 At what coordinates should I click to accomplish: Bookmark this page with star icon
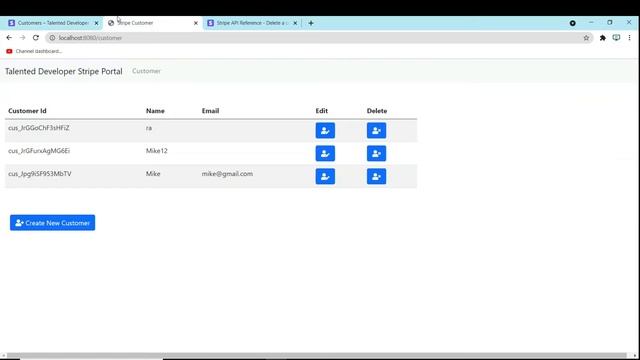tap(586, 38)
